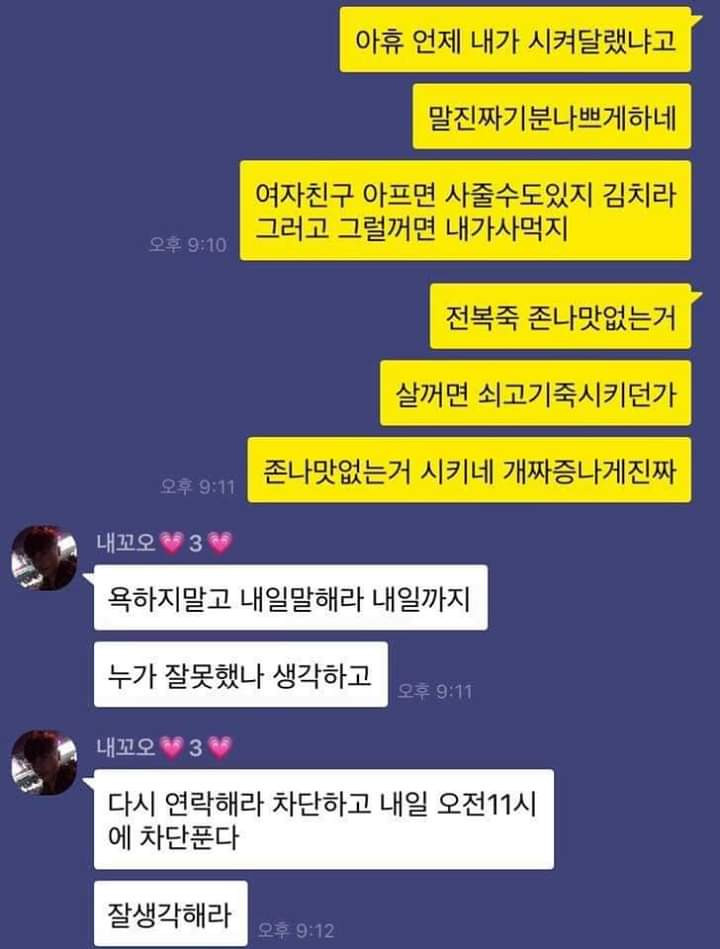Open the upper sender profile photo

point(44,557)
